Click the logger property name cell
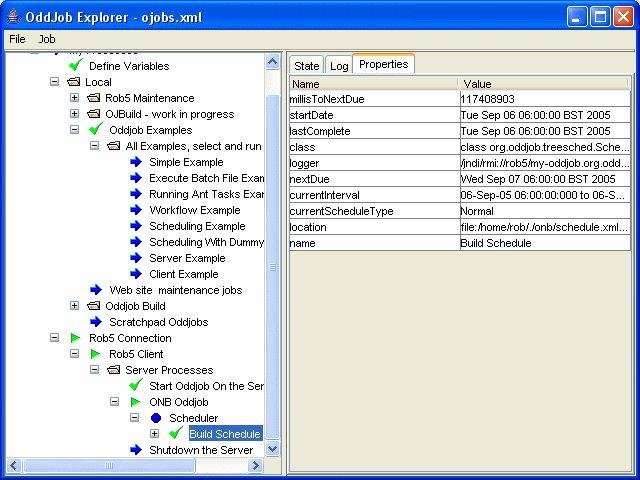 coord(375,163)
